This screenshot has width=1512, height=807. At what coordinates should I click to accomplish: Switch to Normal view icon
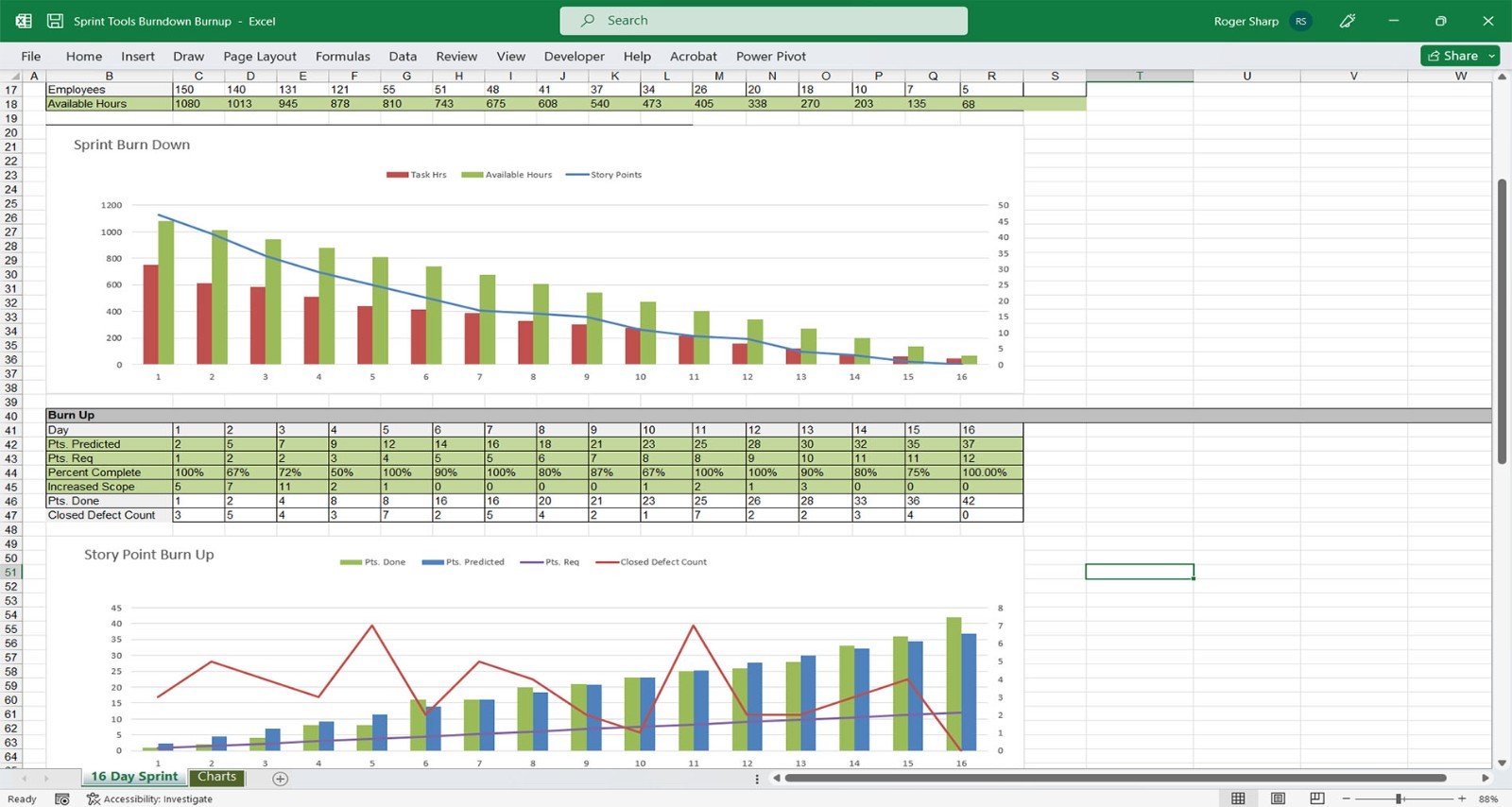(1238, 799)
